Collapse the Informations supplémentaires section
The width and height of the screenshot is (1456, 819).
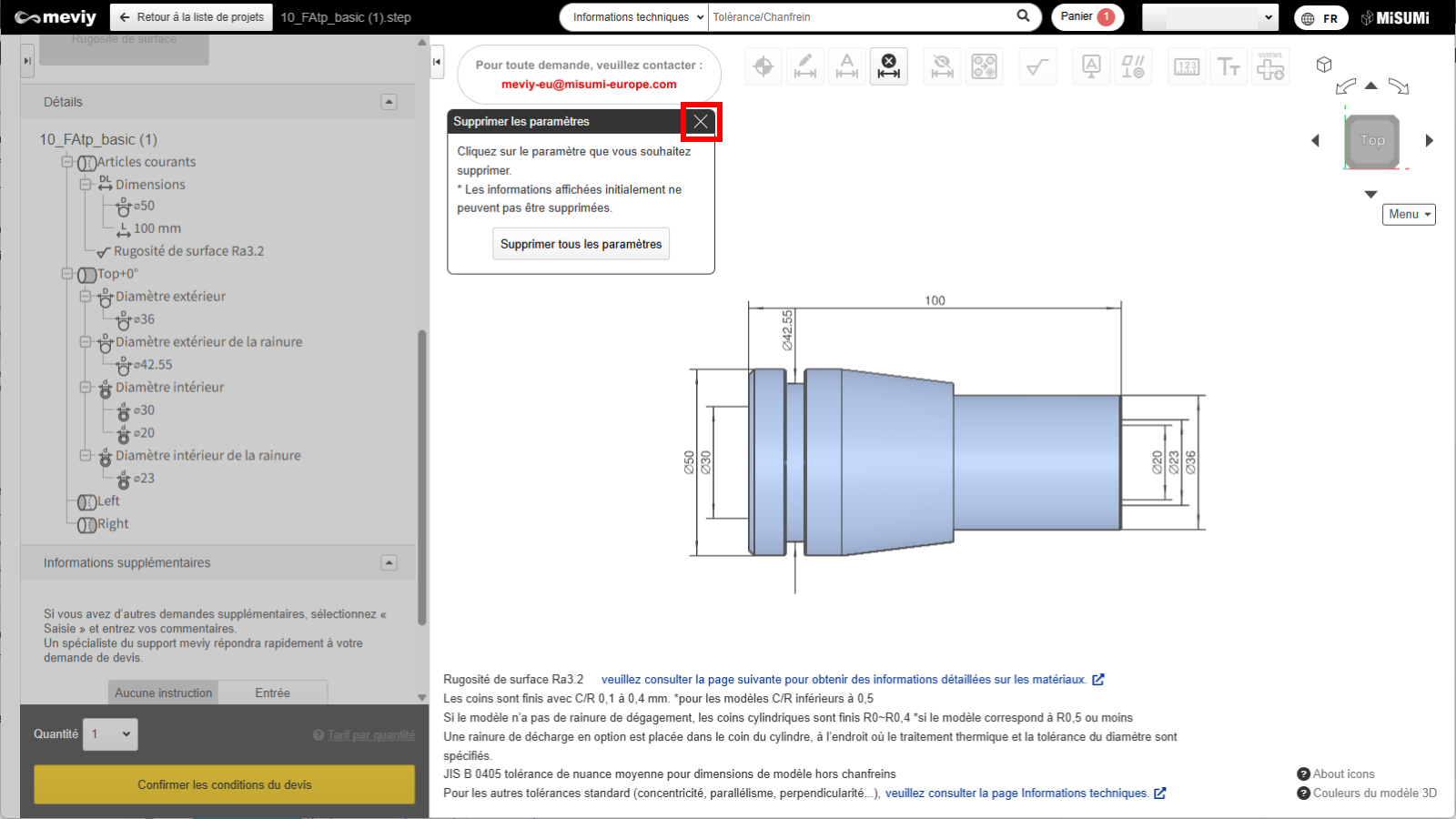point(389,562)
